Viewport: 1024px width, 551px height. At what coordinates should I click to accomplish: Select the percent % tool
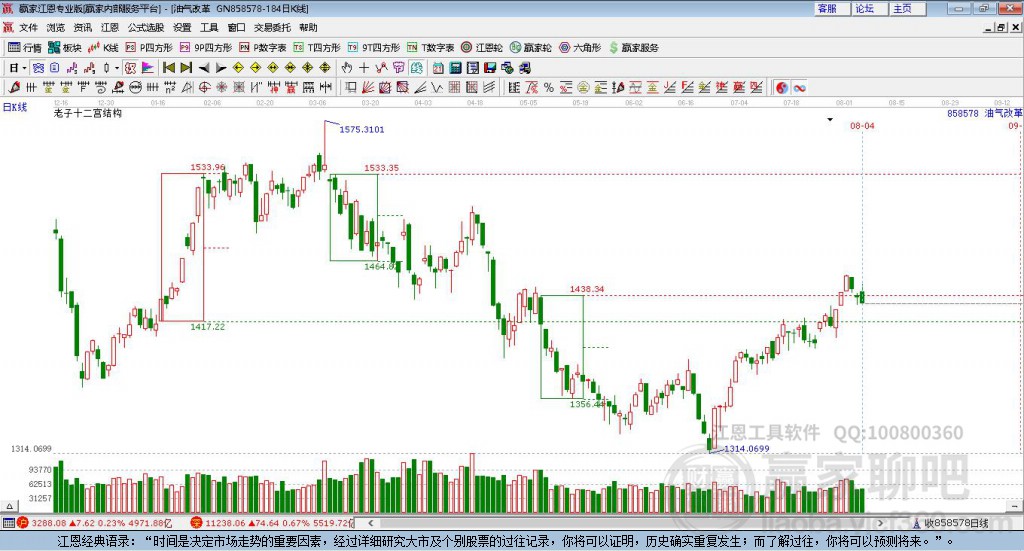549,87
